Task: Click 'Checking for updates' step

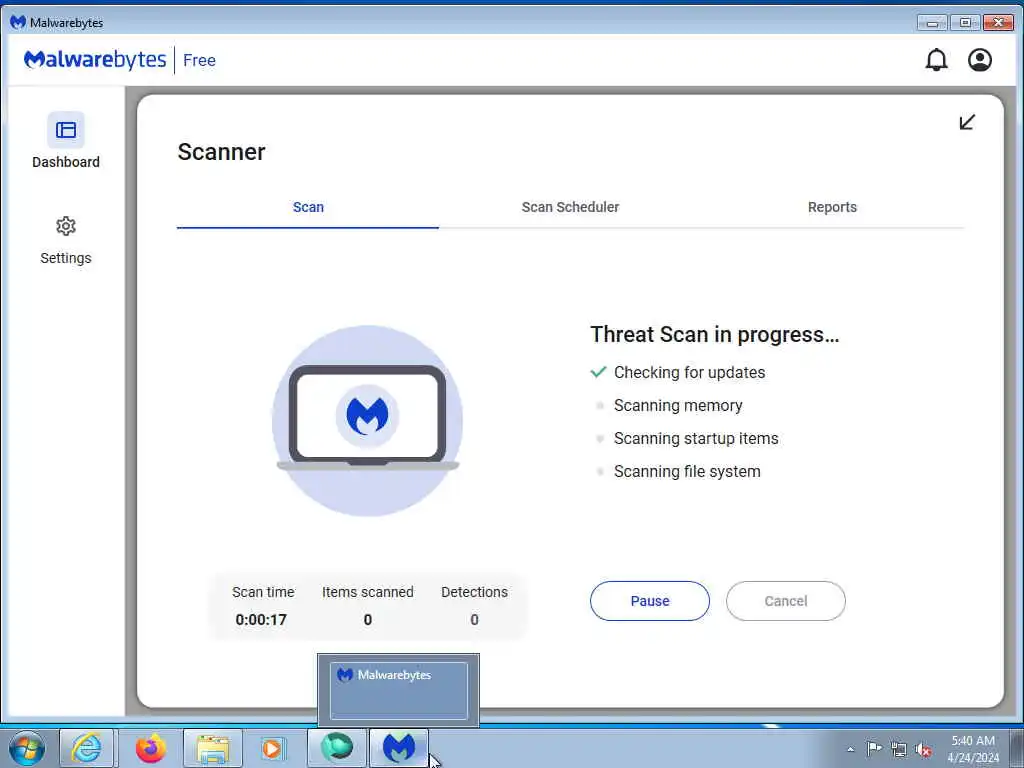Action: (690, 372)
